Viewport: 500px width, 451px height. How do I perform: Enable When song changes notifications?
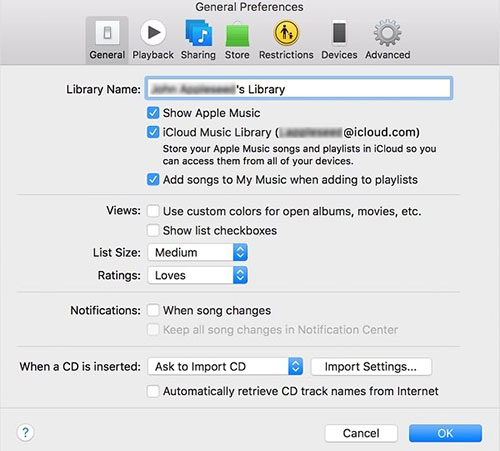(x=153, y=310)
